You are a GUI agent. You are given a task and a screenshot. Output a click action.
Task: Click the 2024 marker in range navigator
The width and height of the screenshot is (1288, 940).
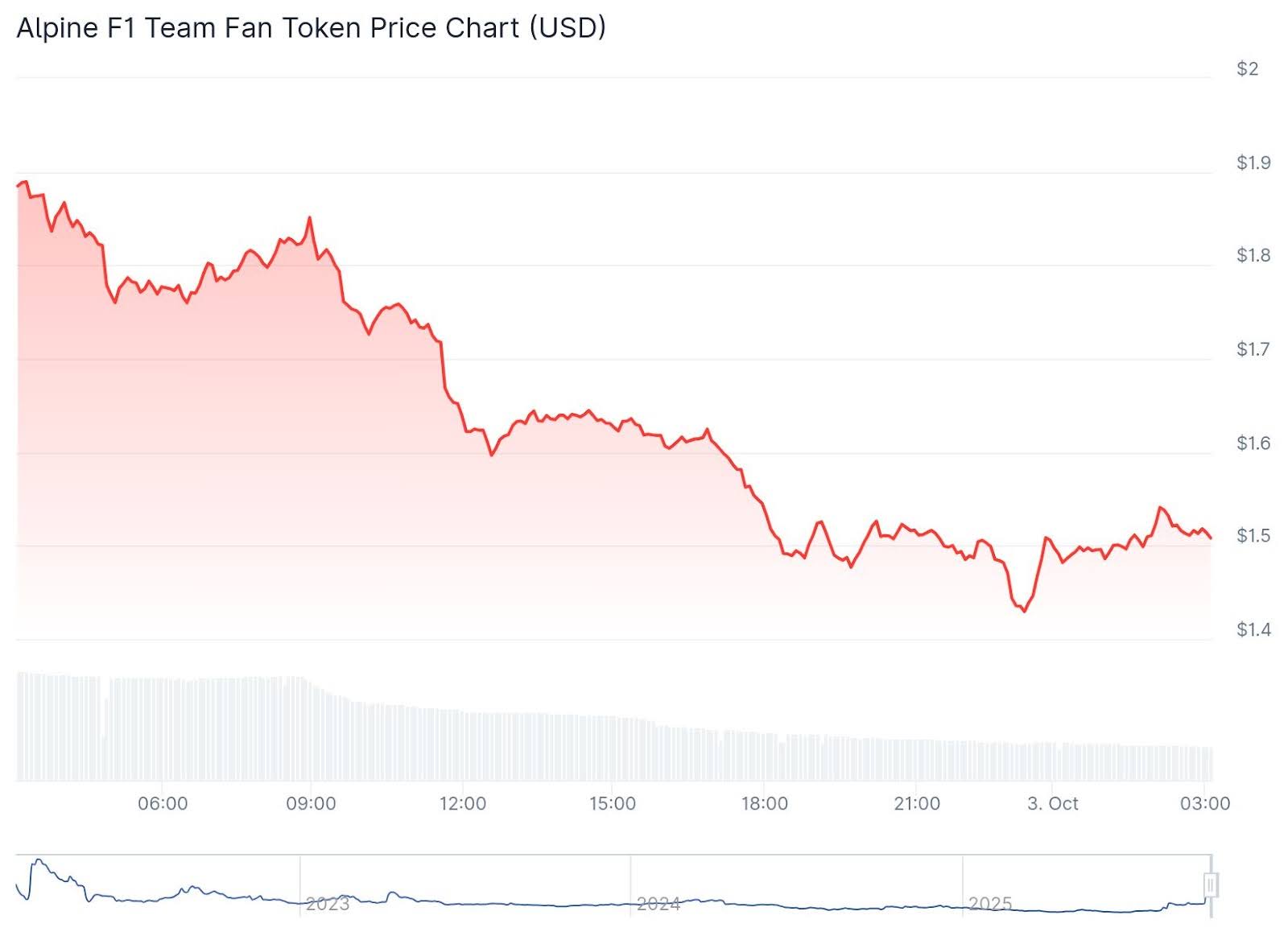[658, 904]
